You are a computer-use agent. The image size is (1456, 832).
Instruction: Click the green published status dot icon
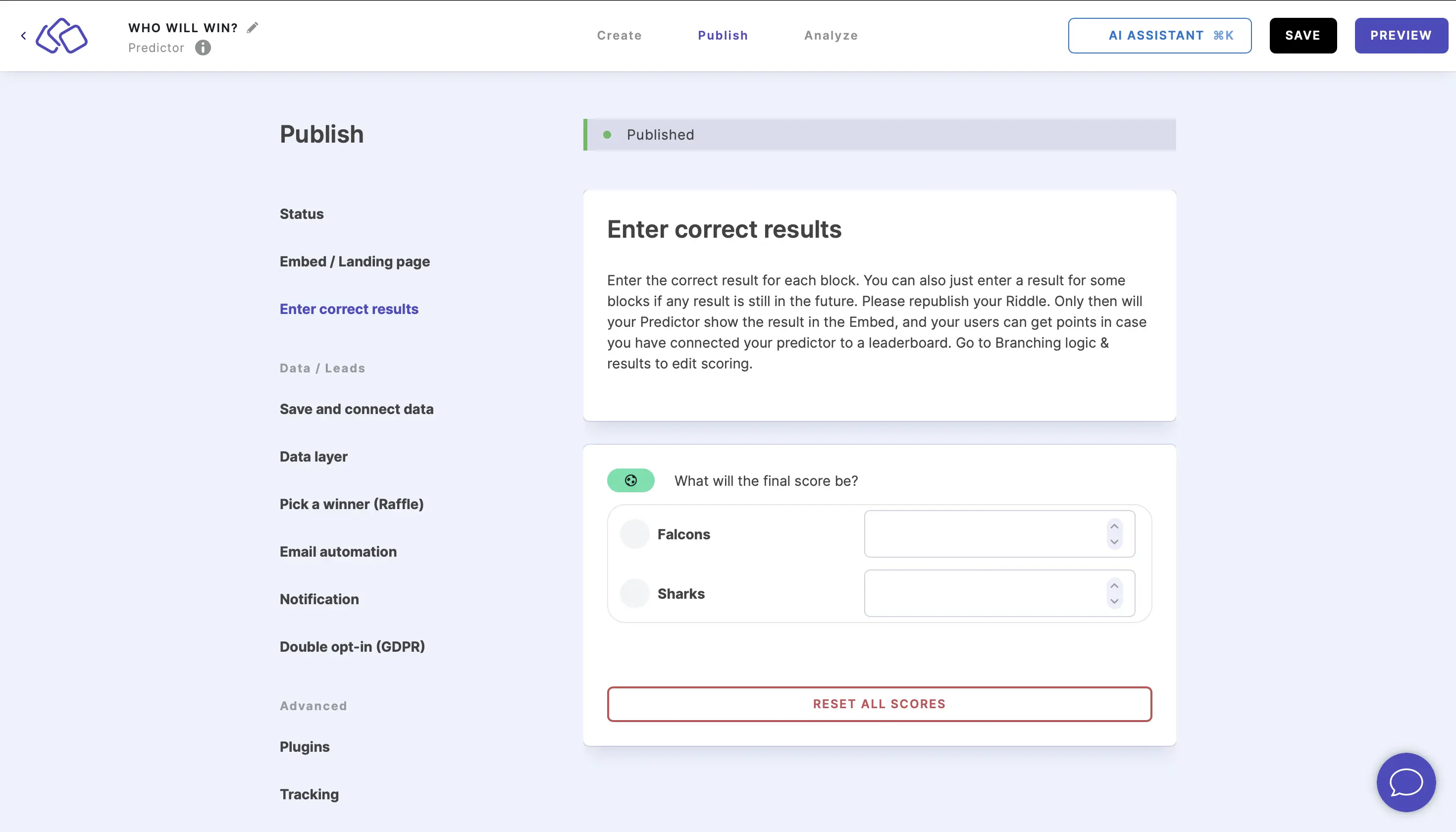pos(607,134)
